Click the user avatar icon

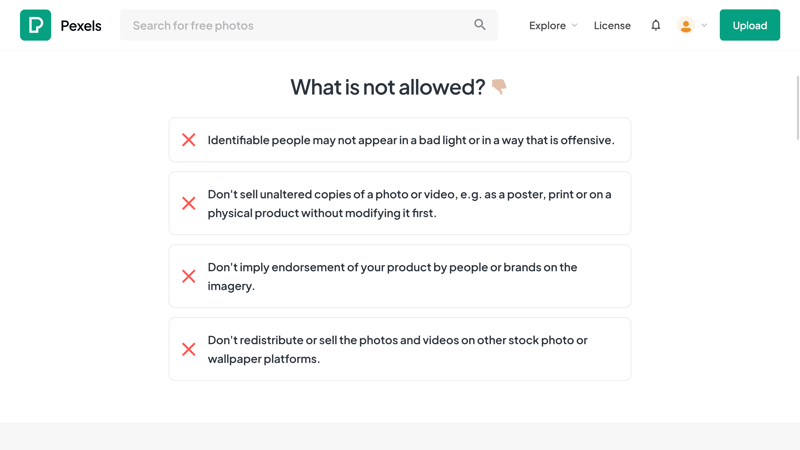(686, 25)
